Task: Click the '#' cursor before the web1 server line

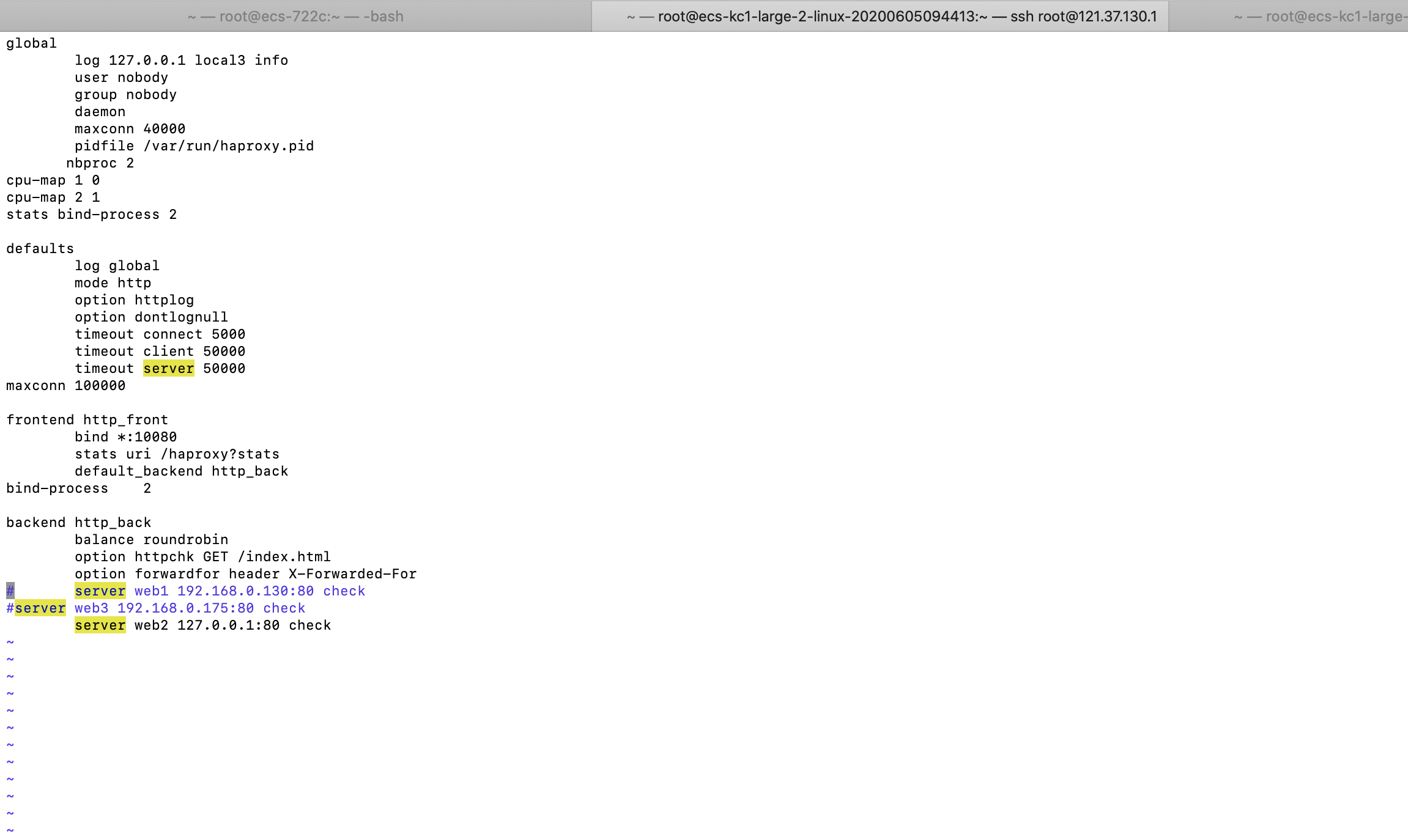Action: pyautogui.click(x=10, y=591)
